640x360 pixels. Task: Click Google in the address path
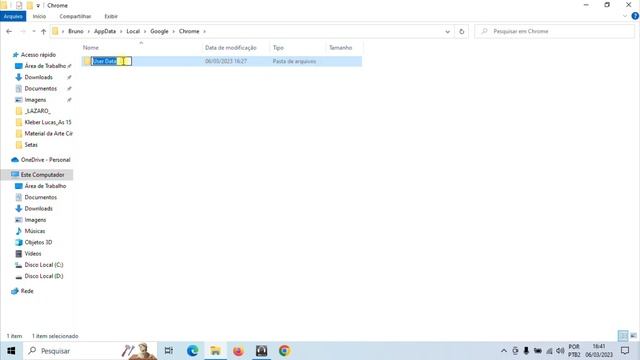(159, 31)
